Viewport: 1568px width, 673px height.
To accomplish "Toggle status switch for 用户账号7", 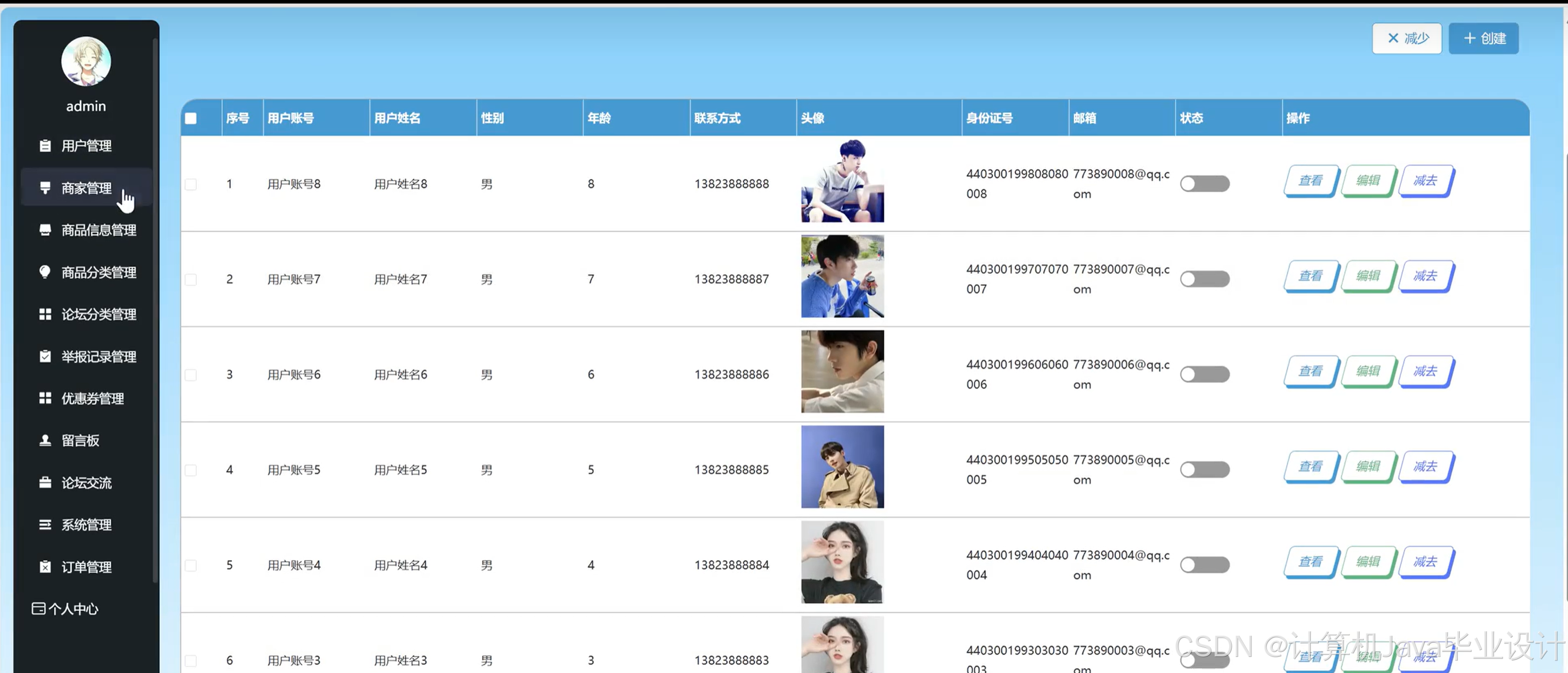I will click(1205, 279).
